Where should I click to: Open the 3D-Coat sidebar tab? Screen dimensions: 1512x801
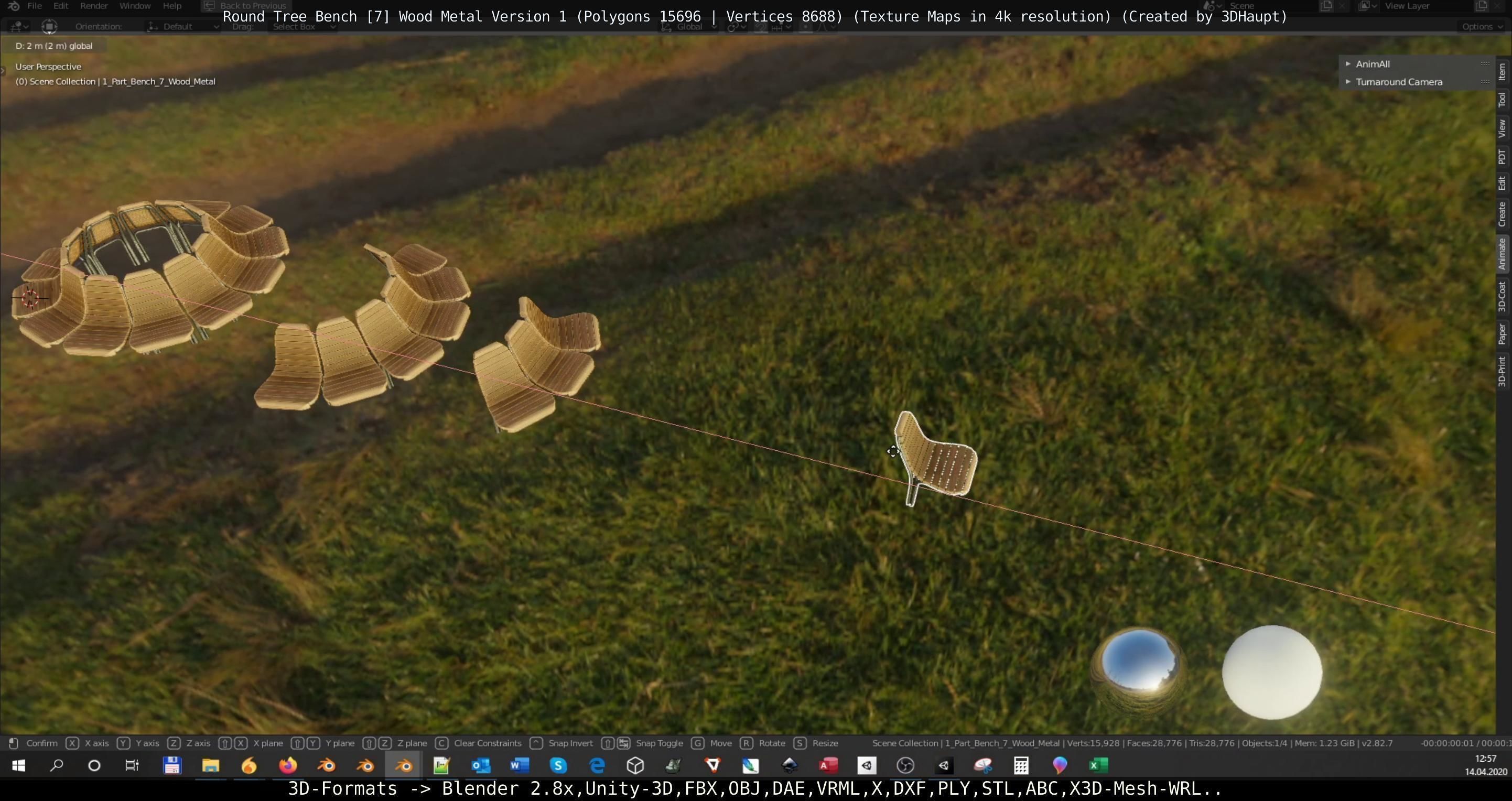[x=1502, y=296]
